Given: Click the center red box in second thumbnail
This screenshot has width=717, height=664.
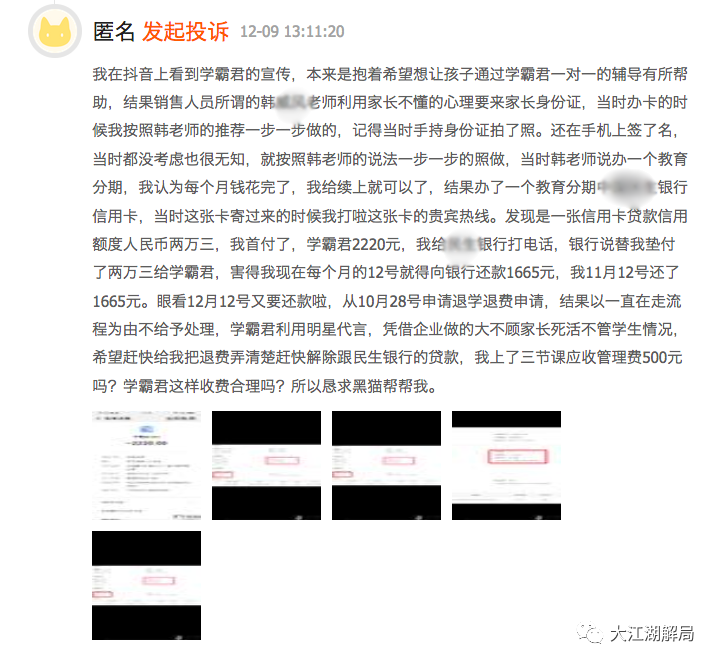Looking at the screenshot, I should [282, 460].
